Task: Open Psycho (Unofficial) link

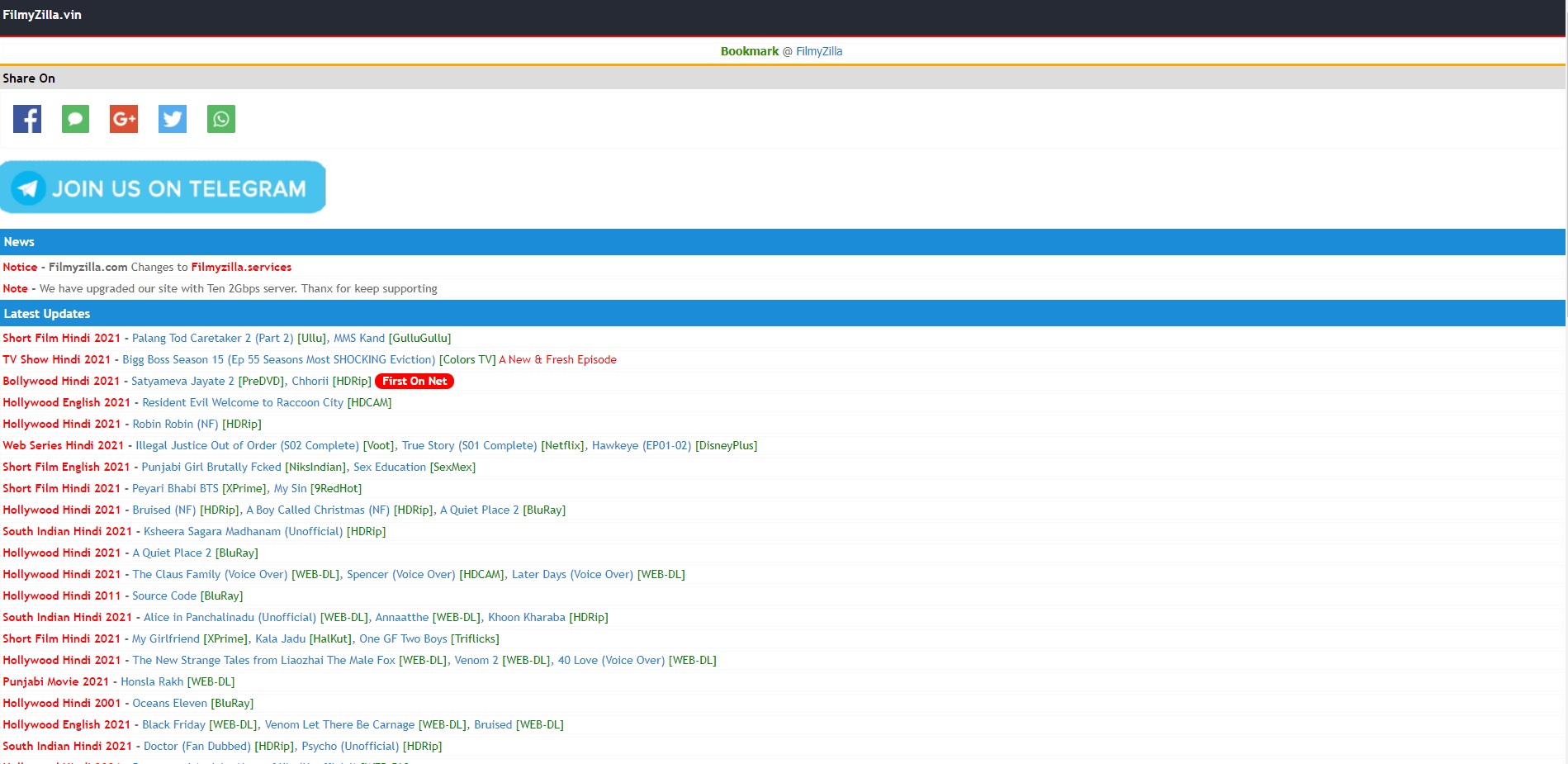Action: 350,746
